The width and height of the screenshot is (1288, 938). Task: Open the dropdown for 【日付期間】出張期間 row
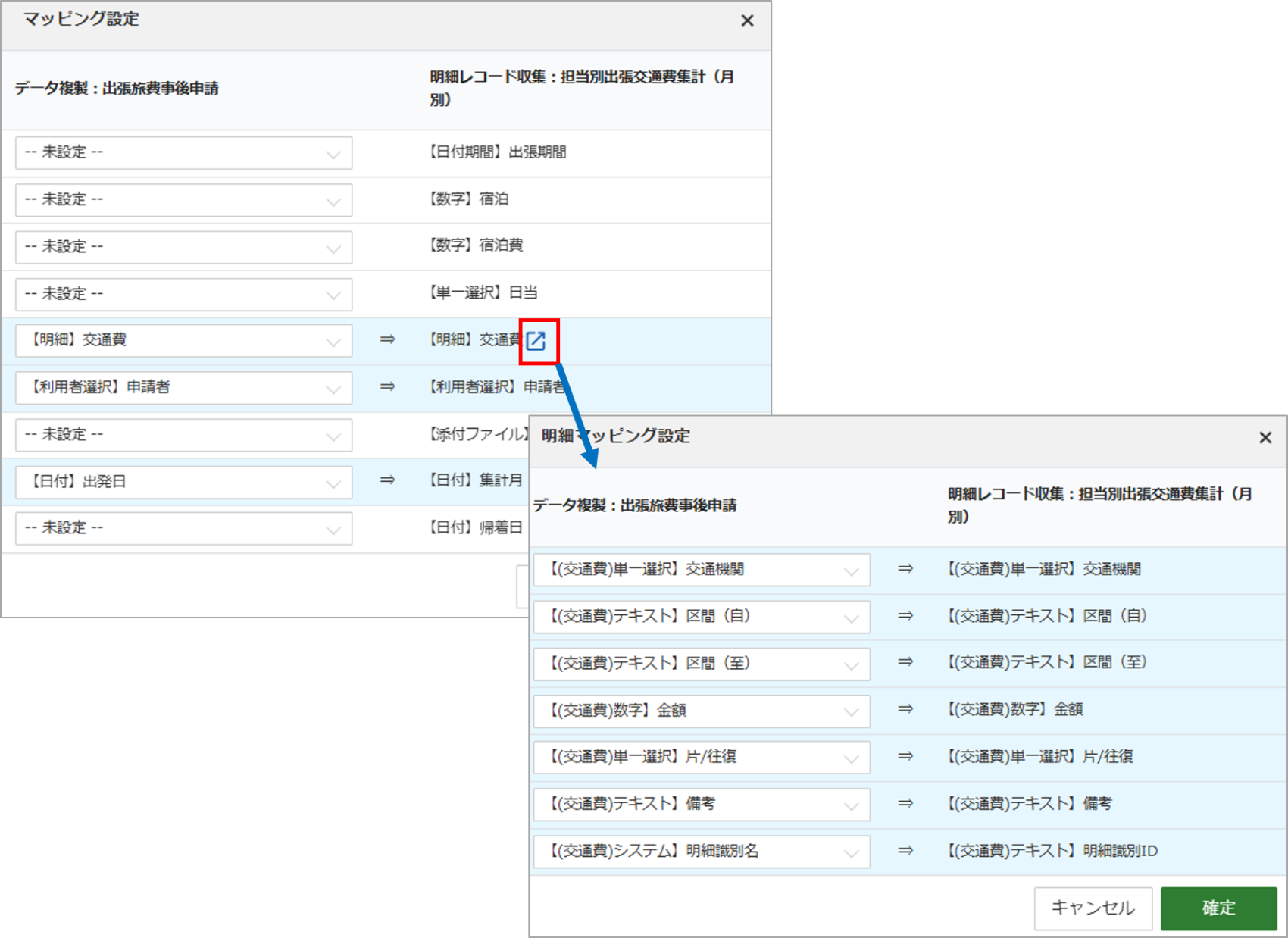point(183,152)
